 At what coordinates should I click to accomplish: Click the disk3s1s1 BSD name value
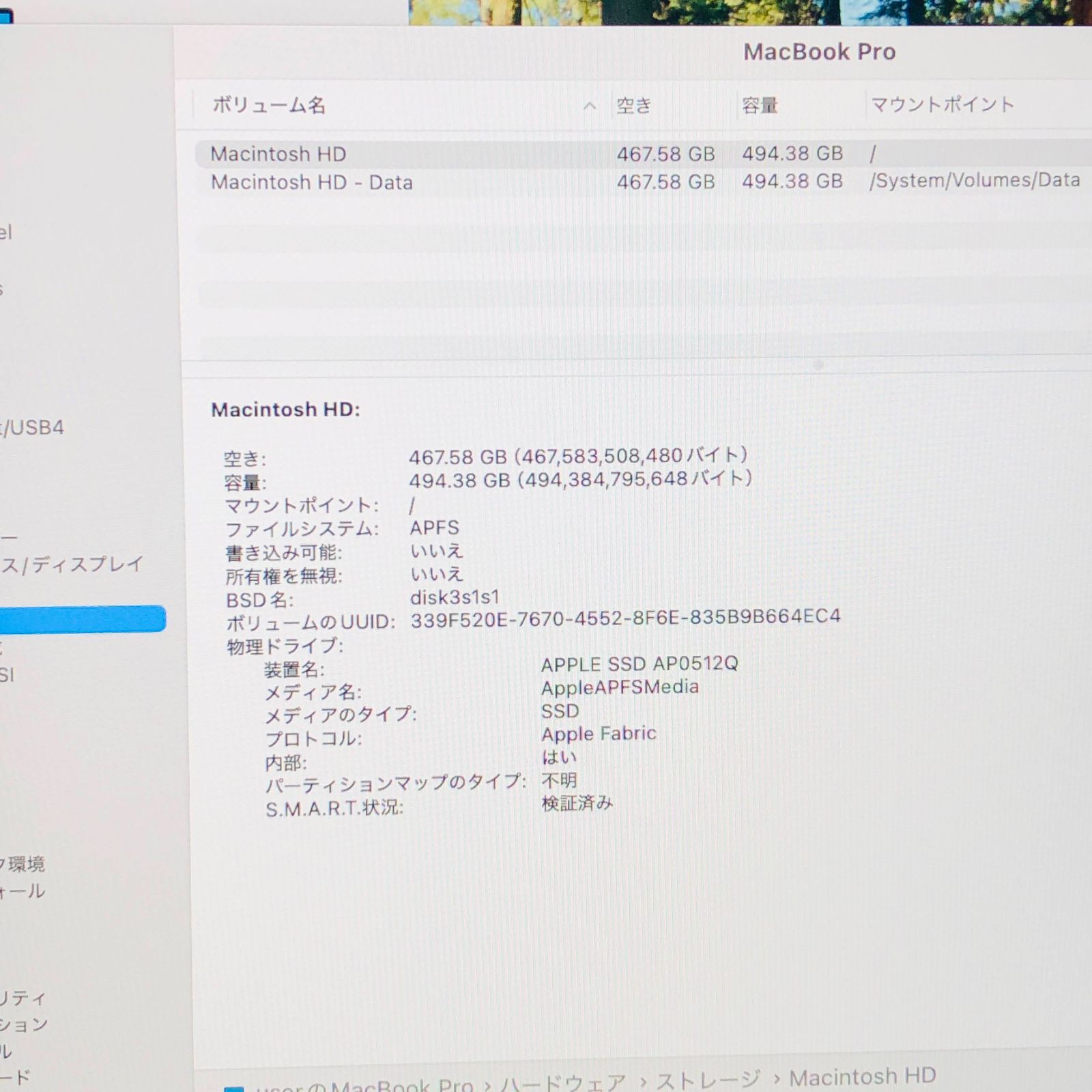(455, 597)
